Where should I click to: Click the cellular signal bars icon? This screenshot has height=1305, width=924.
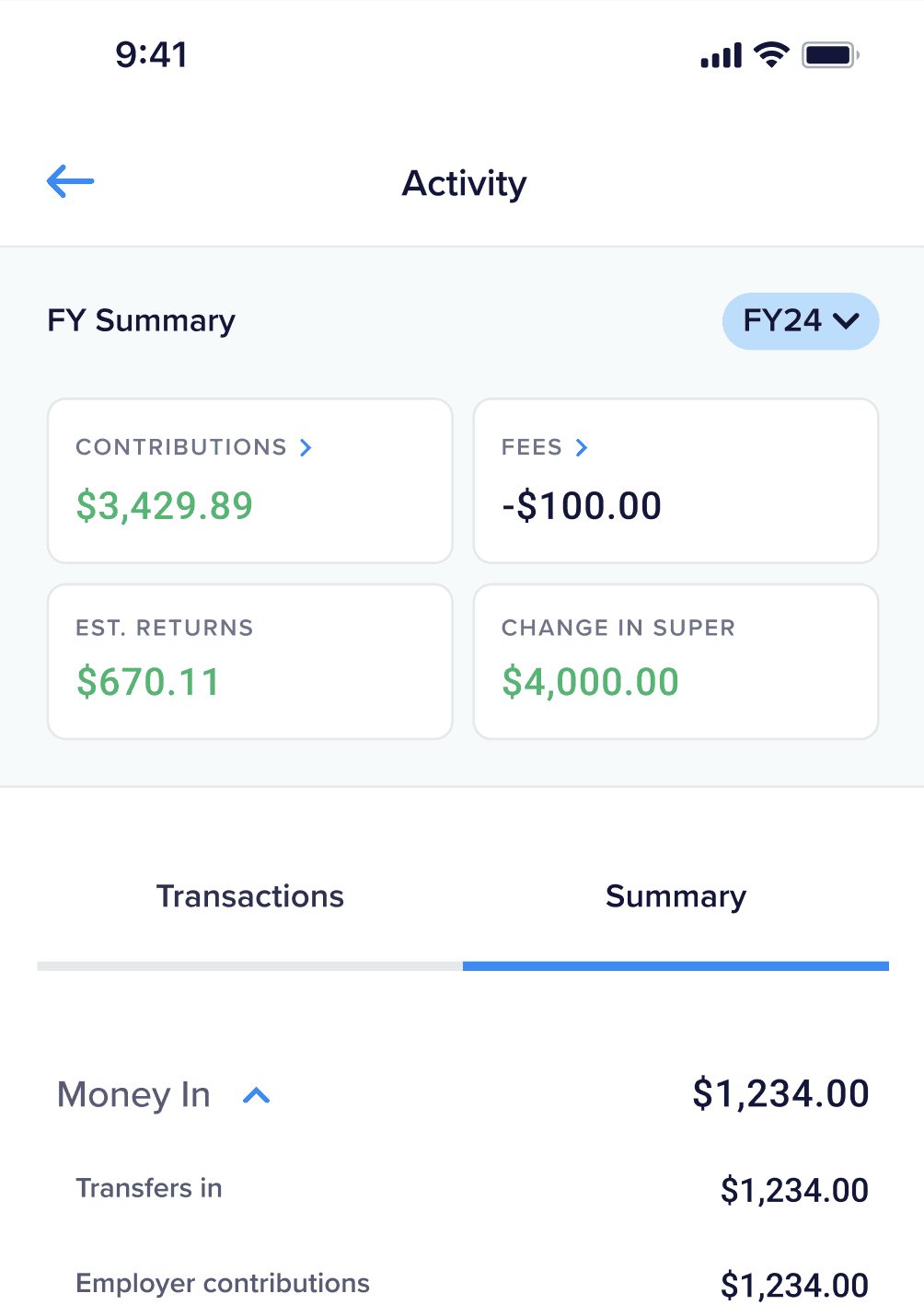[721, 56]
